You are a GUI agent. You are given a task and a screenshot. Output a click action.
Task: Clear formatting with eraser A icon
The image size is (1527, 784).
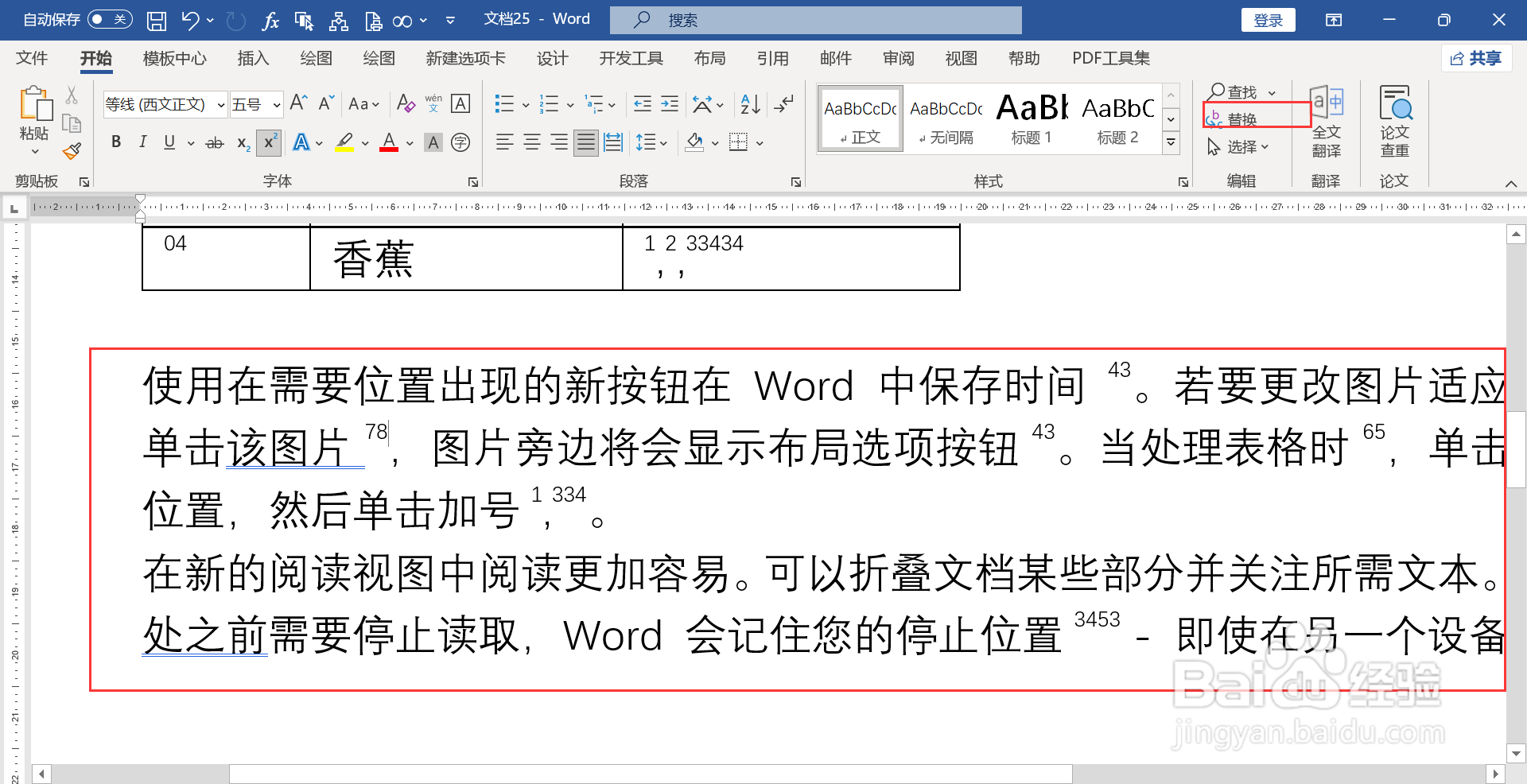coord(406,103)
